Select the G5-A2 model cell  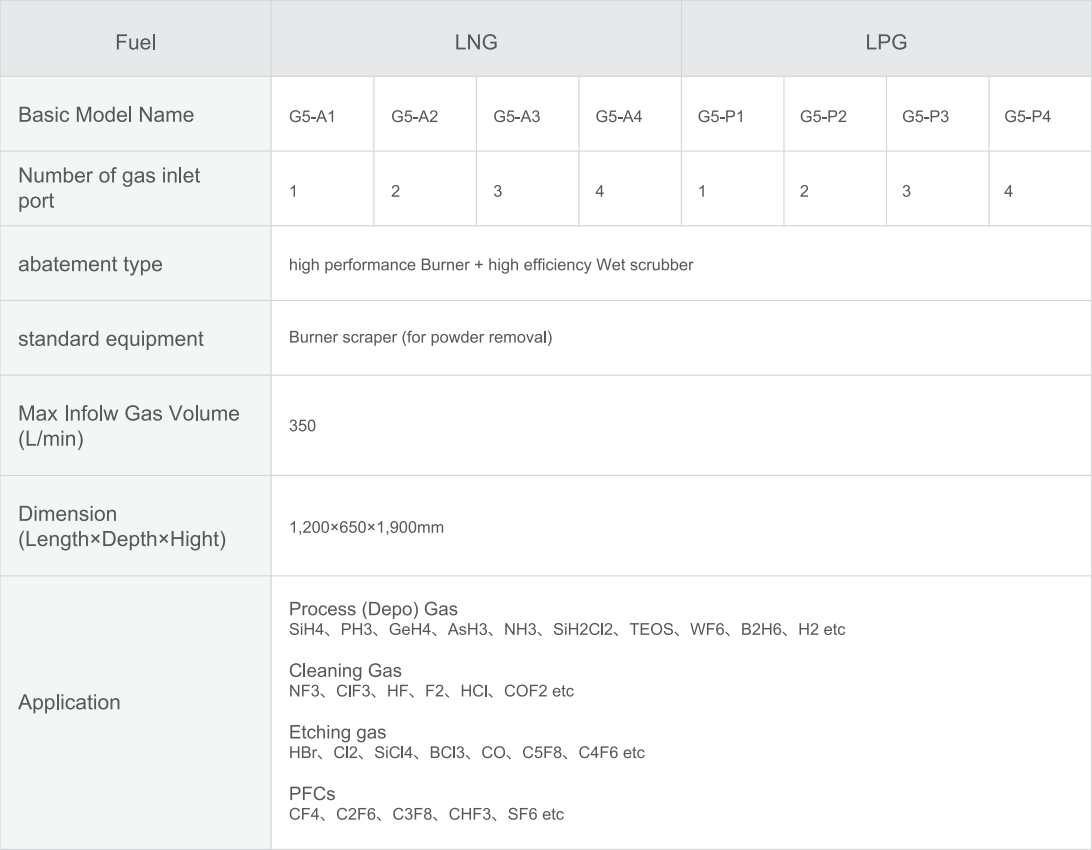[425, 114]
